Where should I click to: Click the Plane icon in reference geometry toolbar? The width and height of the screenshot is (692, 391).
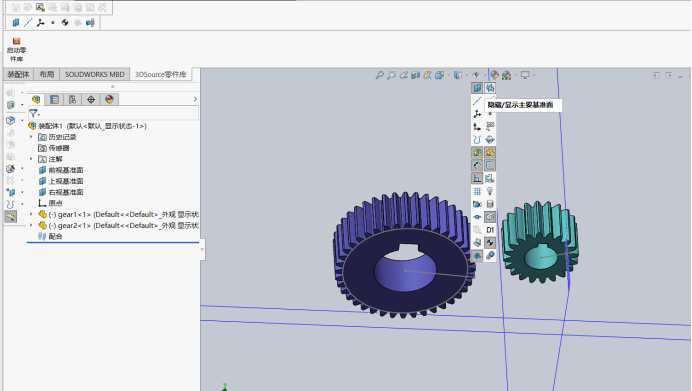16,23
